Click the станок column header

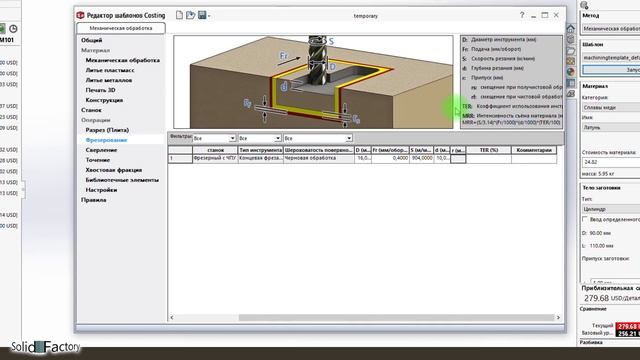click(x=215, y=150)
